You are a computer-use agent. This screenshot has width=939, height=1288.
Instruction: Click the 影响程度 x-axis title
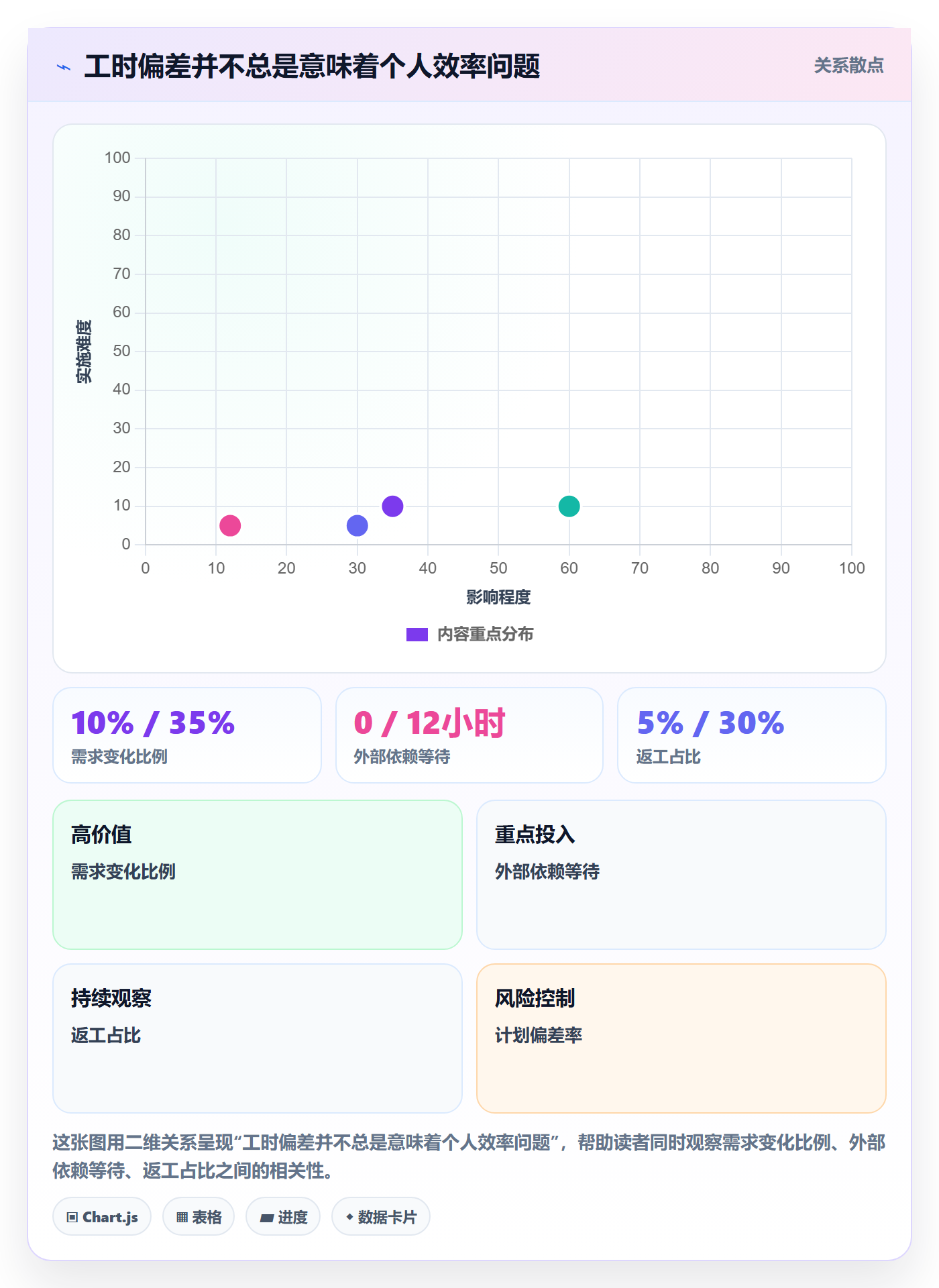pyautogui.click(x=498, y=597)
